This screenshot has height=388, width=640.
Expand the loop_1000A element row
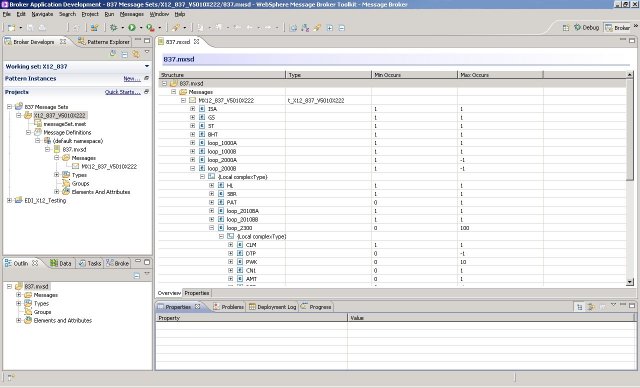(193, 143)
